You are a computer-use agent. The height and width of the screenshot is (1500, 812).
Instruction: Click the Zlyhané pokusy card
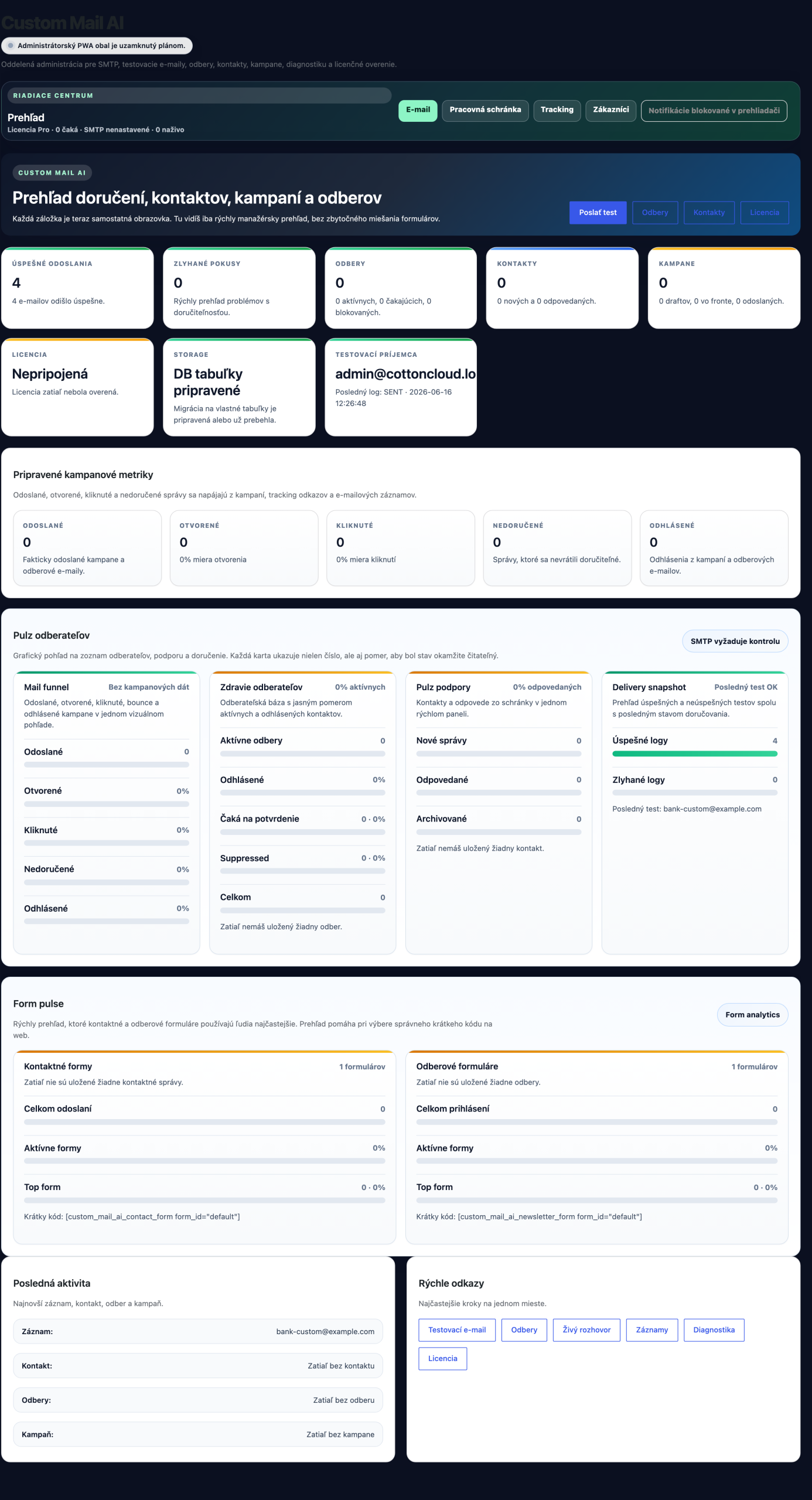click(x=239, y=288)
